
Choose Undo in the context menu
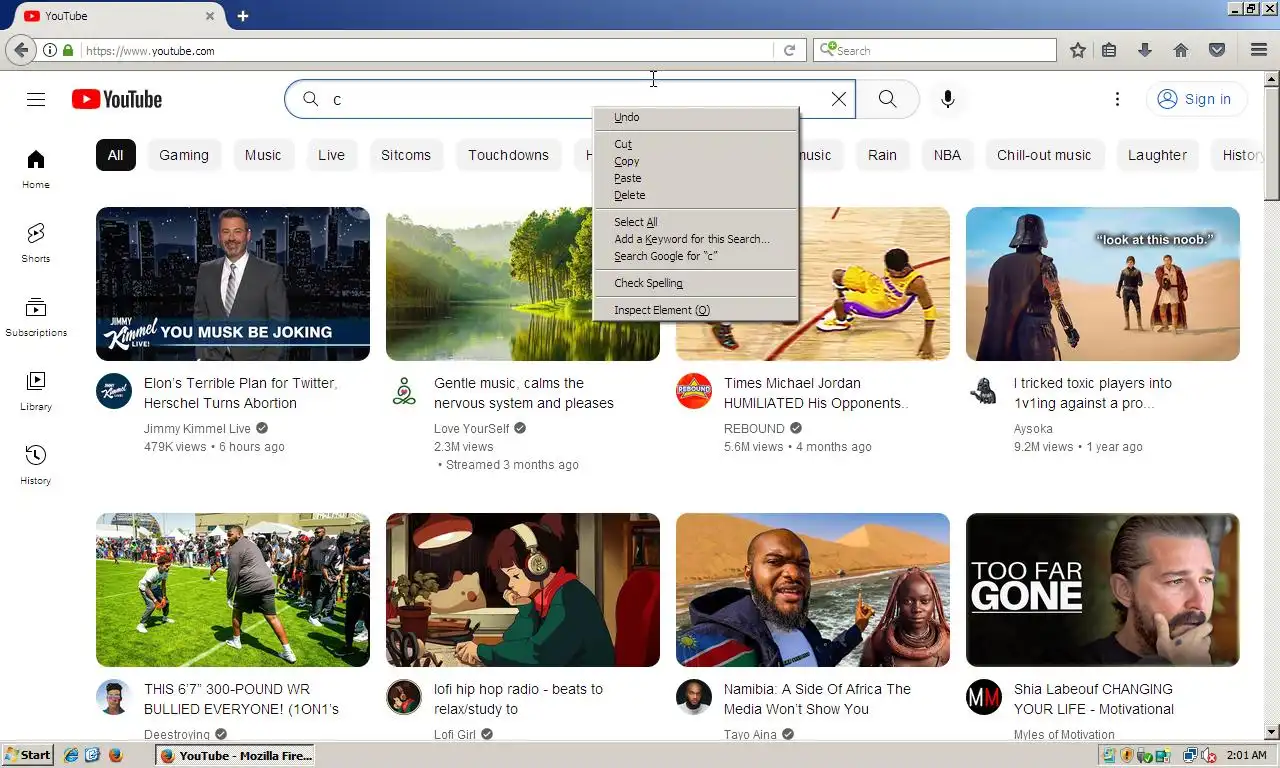pyautogui.click(x=696, y=117)
